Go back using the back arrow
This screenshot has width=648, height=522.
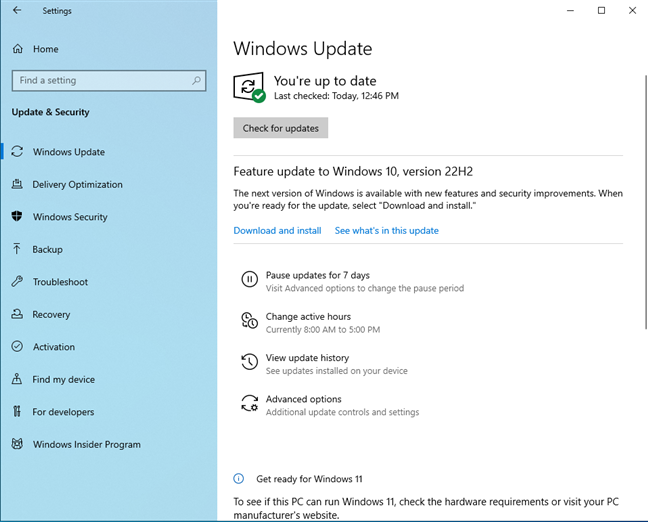[x=17, y=10]
